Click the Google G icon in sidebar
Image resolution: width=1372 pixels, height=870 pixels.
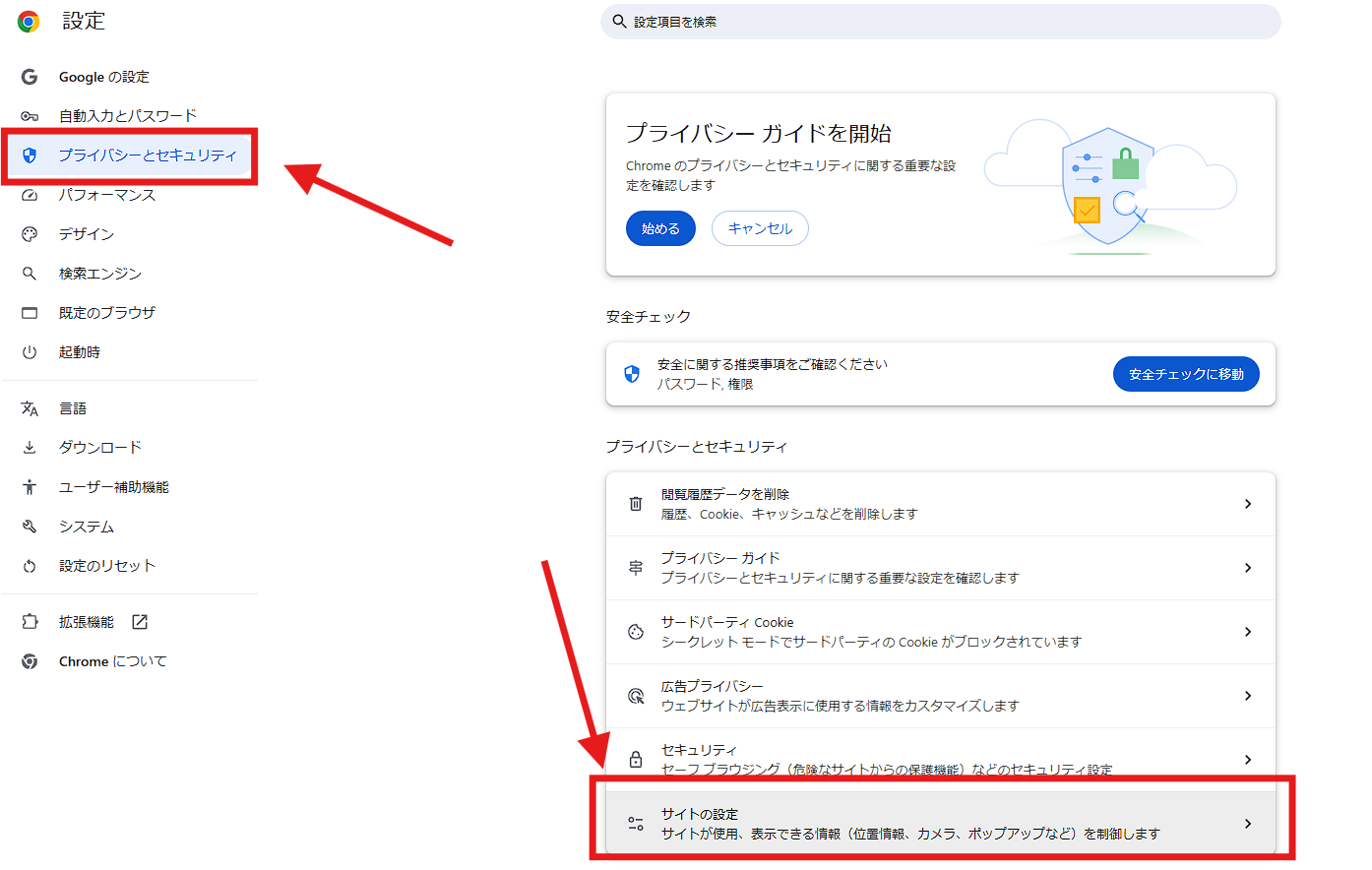pos(30,77)
